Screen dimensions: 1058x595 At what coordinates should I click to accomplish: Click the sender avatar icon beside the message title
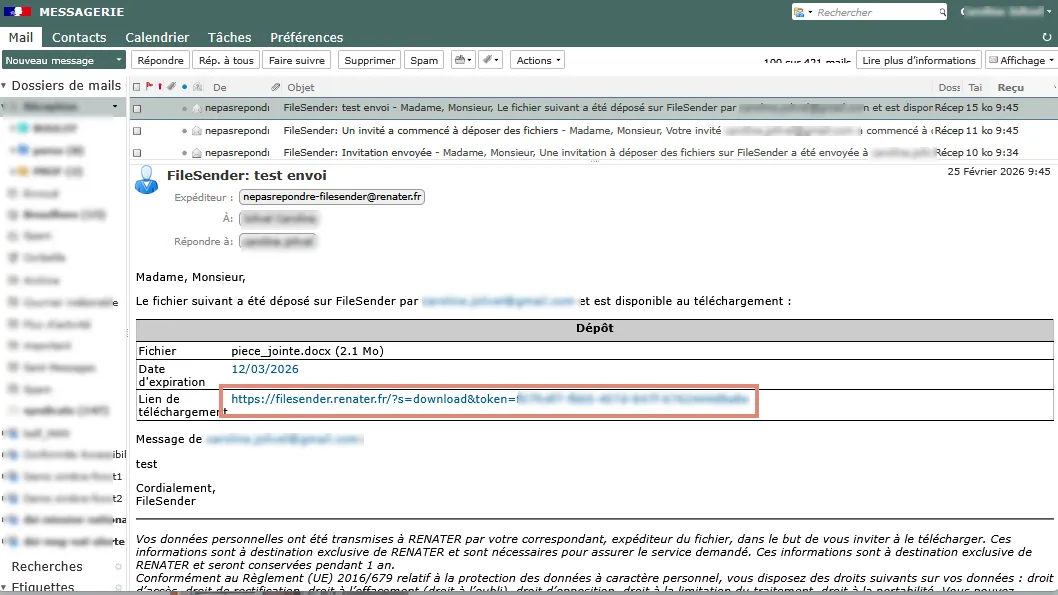tap(146, 180)
